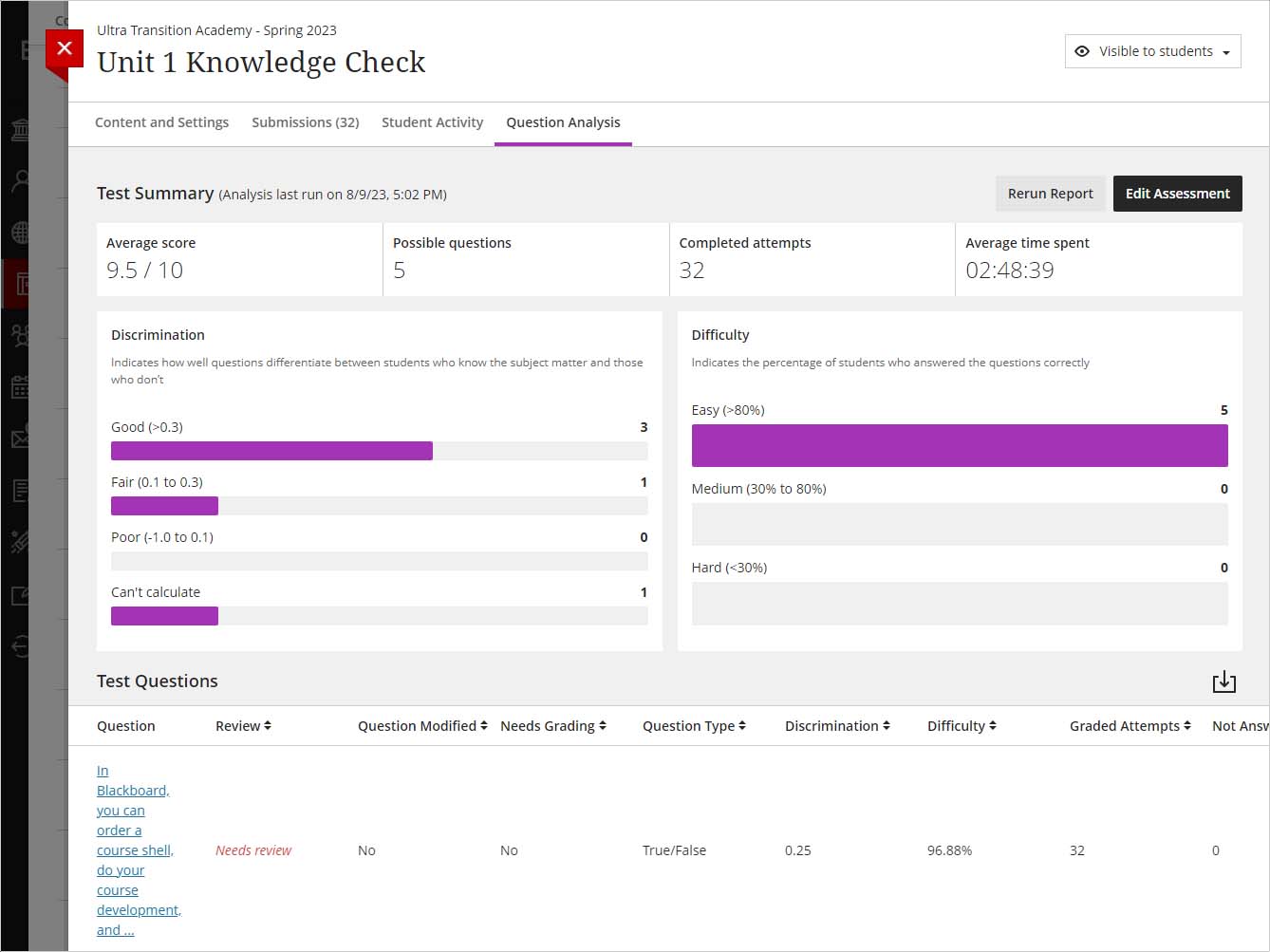
Task: Open the Messages envelope icon
Action: point(19,438)
